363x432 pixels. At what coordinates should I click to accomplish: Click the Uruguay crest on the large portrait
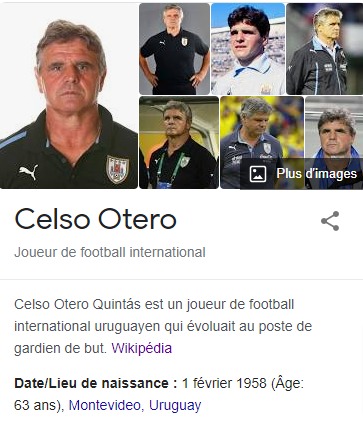tap(117, 169)
